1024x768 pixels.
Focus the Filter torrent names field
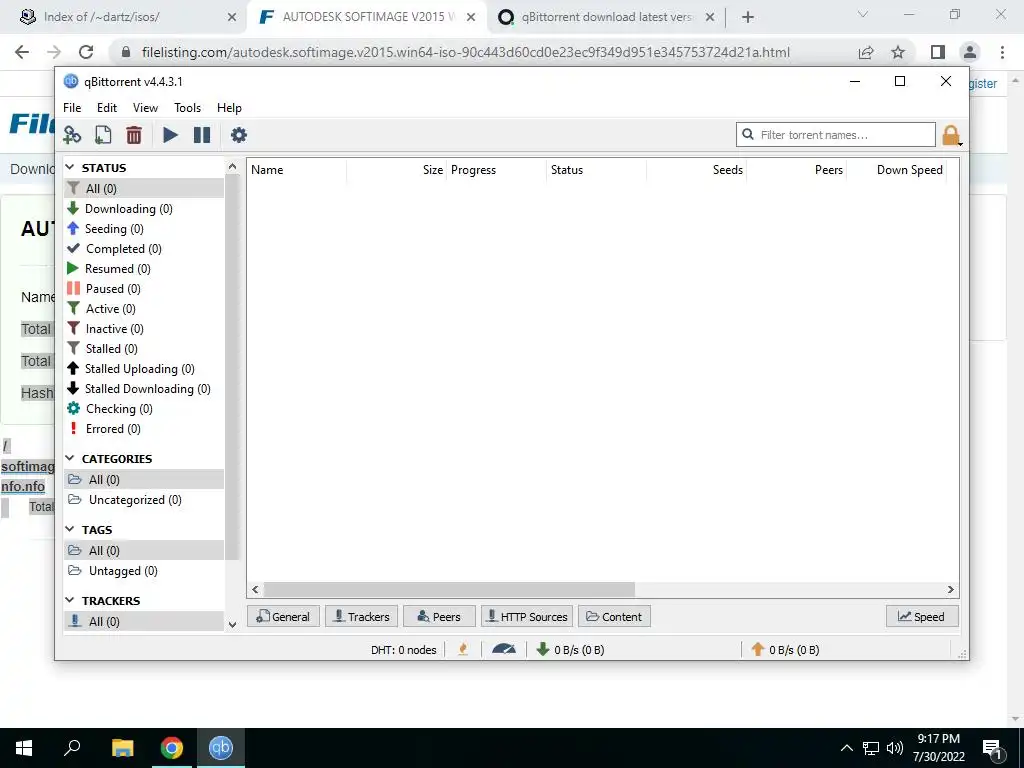836,135
